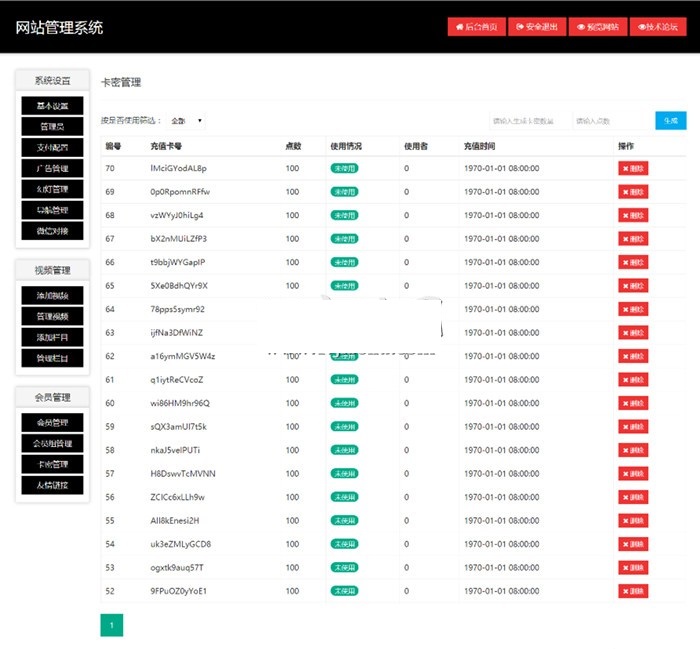Viewport: 700px width, 649px height.
Task: Click the 充值卡号 column header
Action: [166, 146]
